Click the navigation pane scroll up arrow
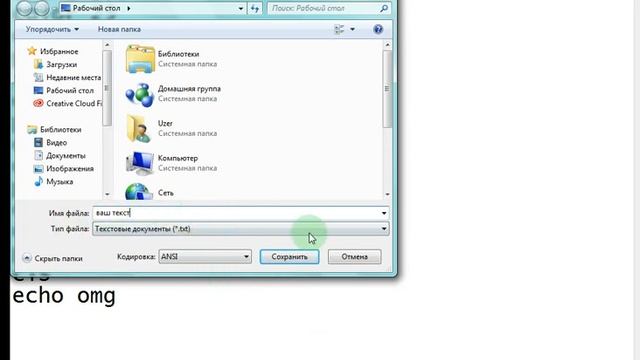The width and height of the screenshot is (640, 360). (107, 45)
